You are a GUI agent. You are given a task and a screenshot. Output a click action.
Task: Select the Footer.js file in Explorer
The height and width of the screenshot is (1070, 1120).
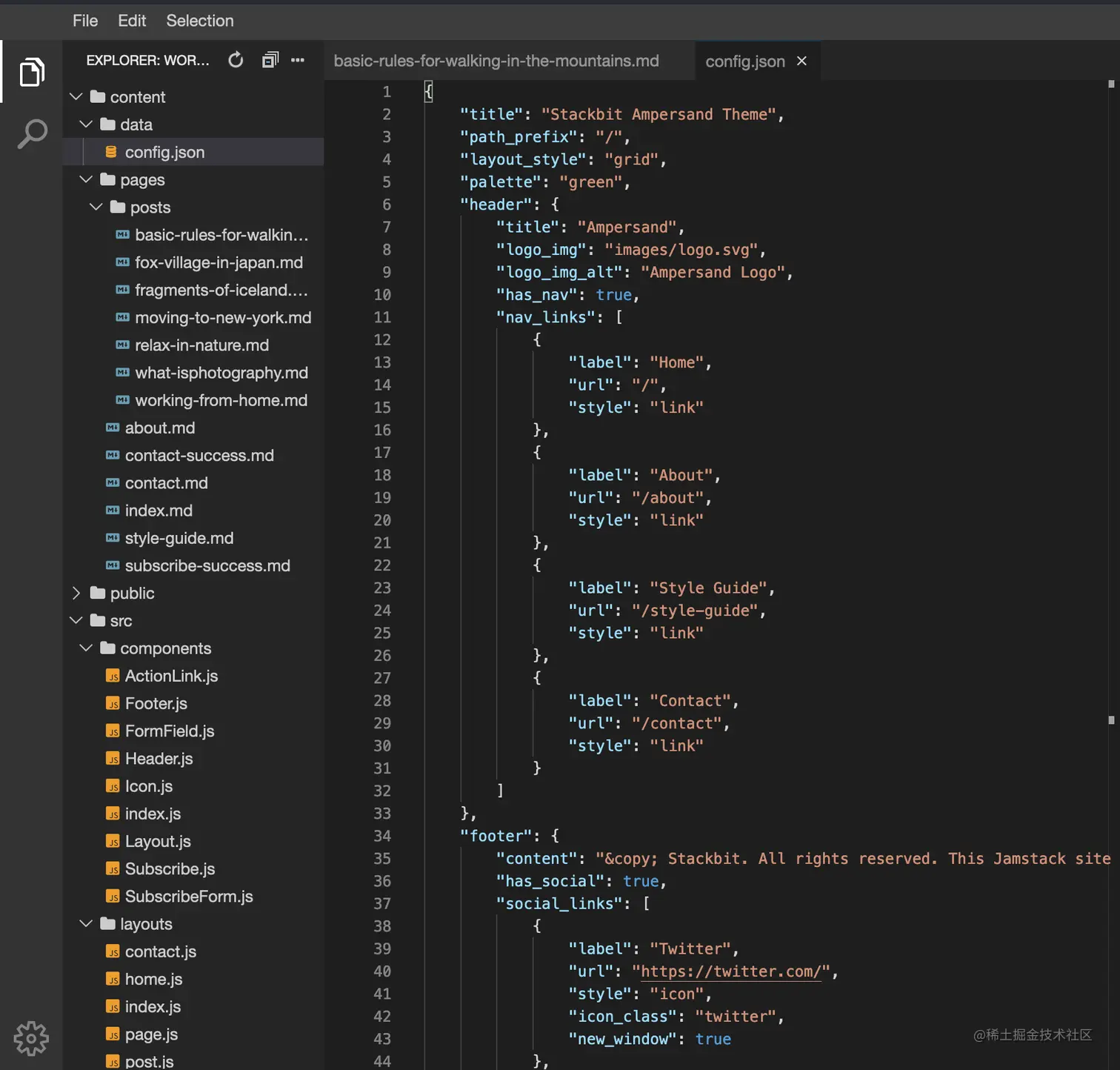(x=156, y=703)
